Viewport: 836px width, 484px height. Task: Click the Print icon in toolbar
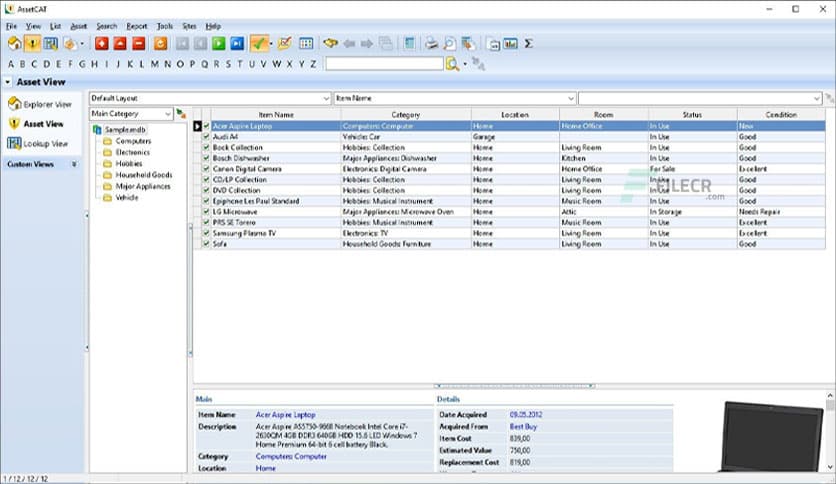(432, 44)
